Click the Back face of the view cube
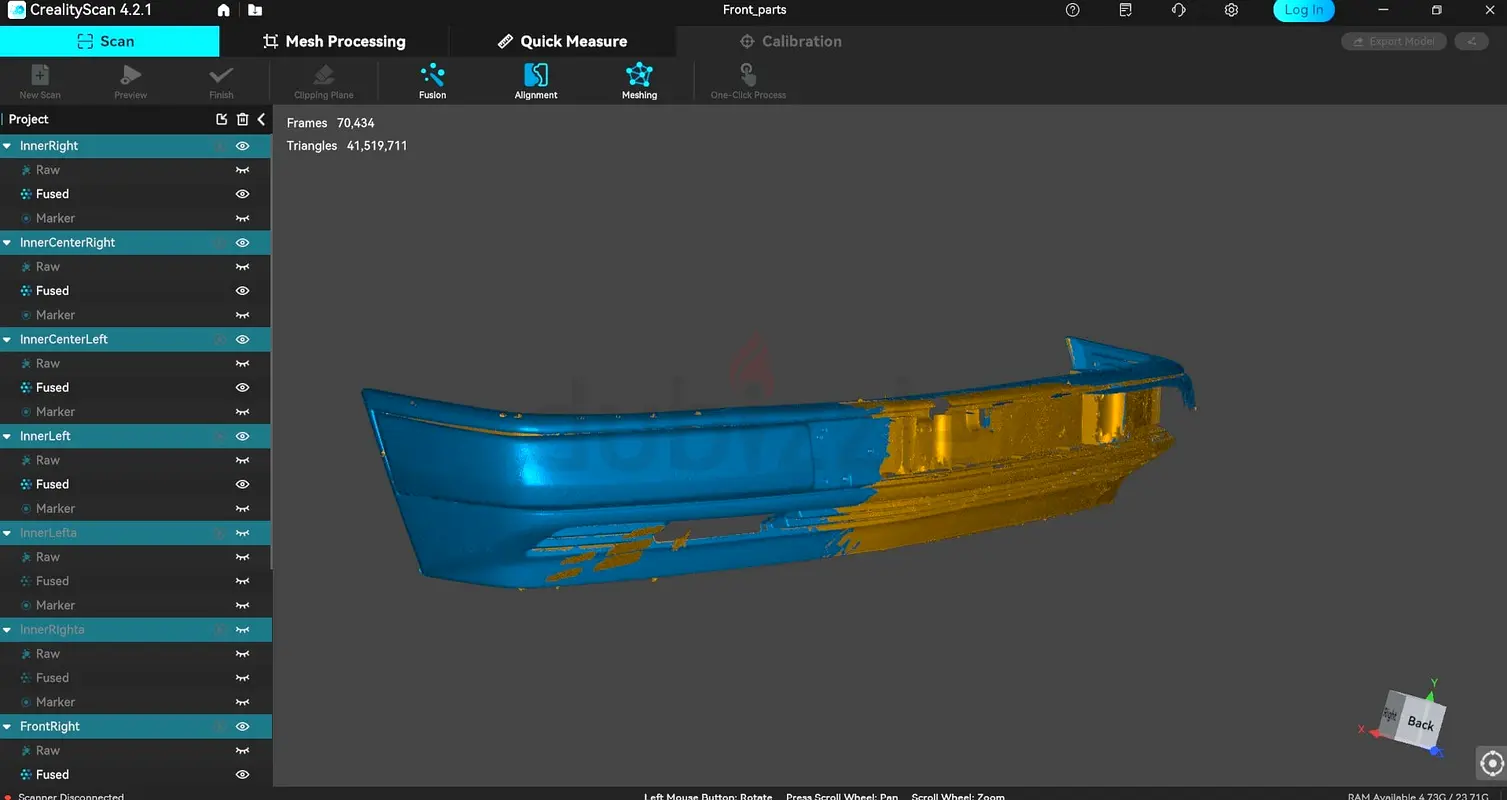Screen dimensions: 1507x800 1419,723
